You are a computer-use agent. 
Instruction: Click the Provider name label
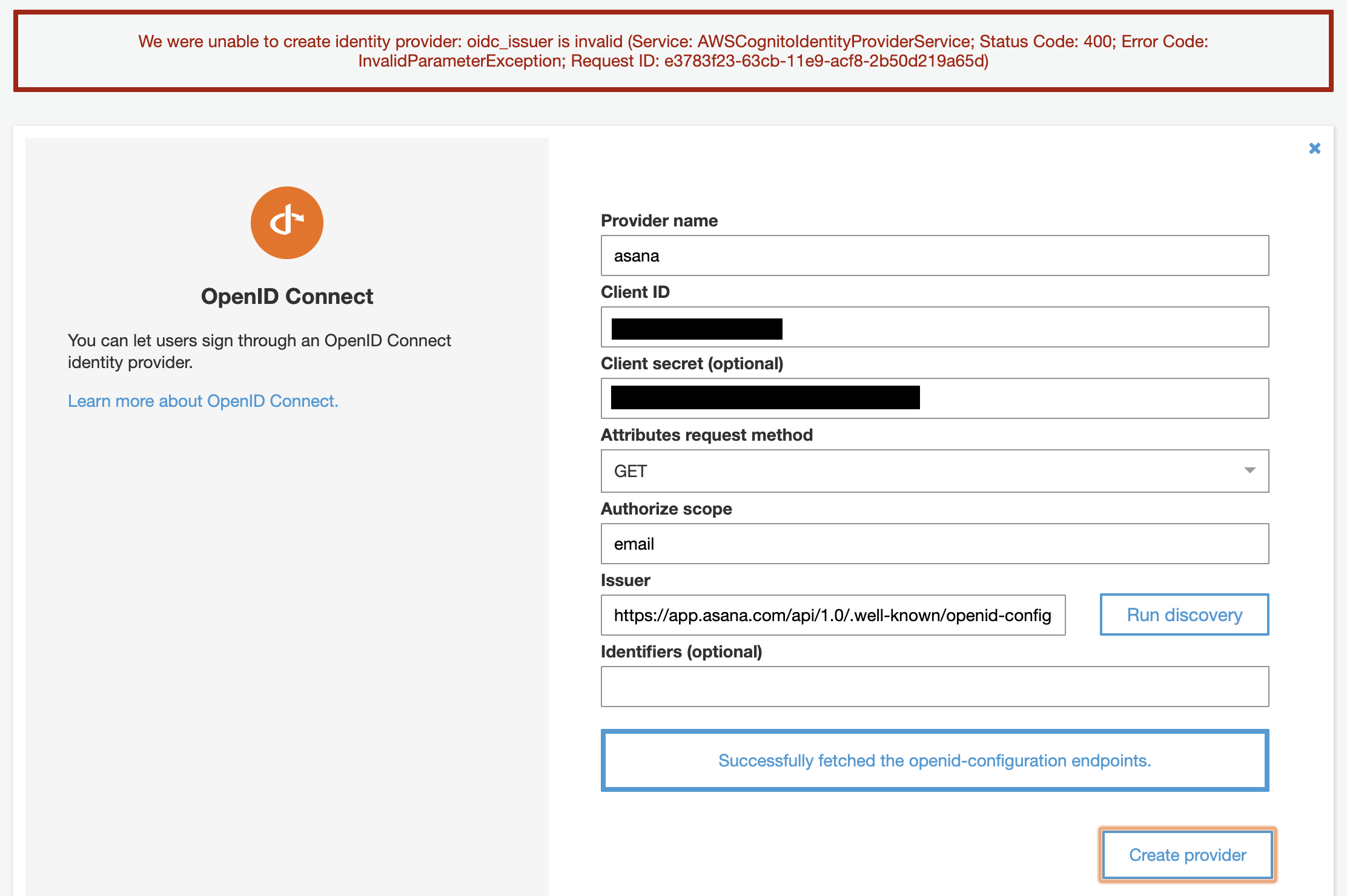pos(659,221)
